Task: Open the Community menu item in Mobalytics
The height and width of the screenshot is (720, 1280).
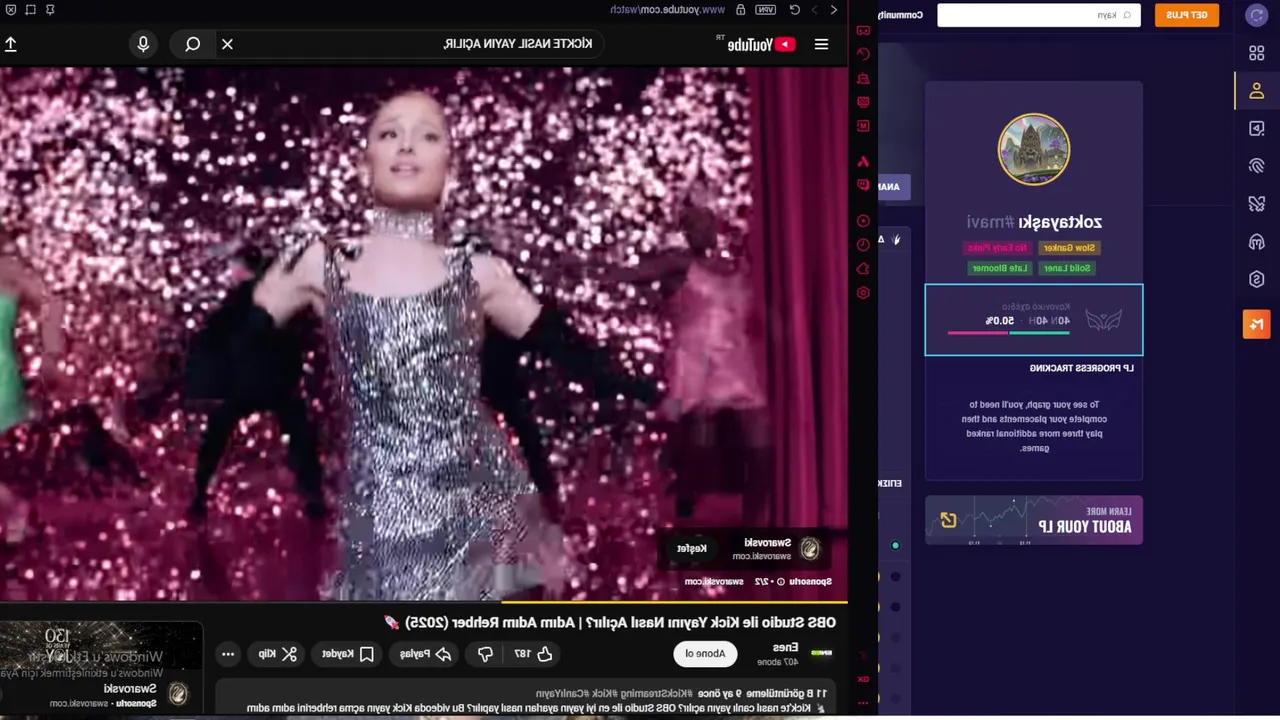Action: pyautogui.click(x=901, y=15)
